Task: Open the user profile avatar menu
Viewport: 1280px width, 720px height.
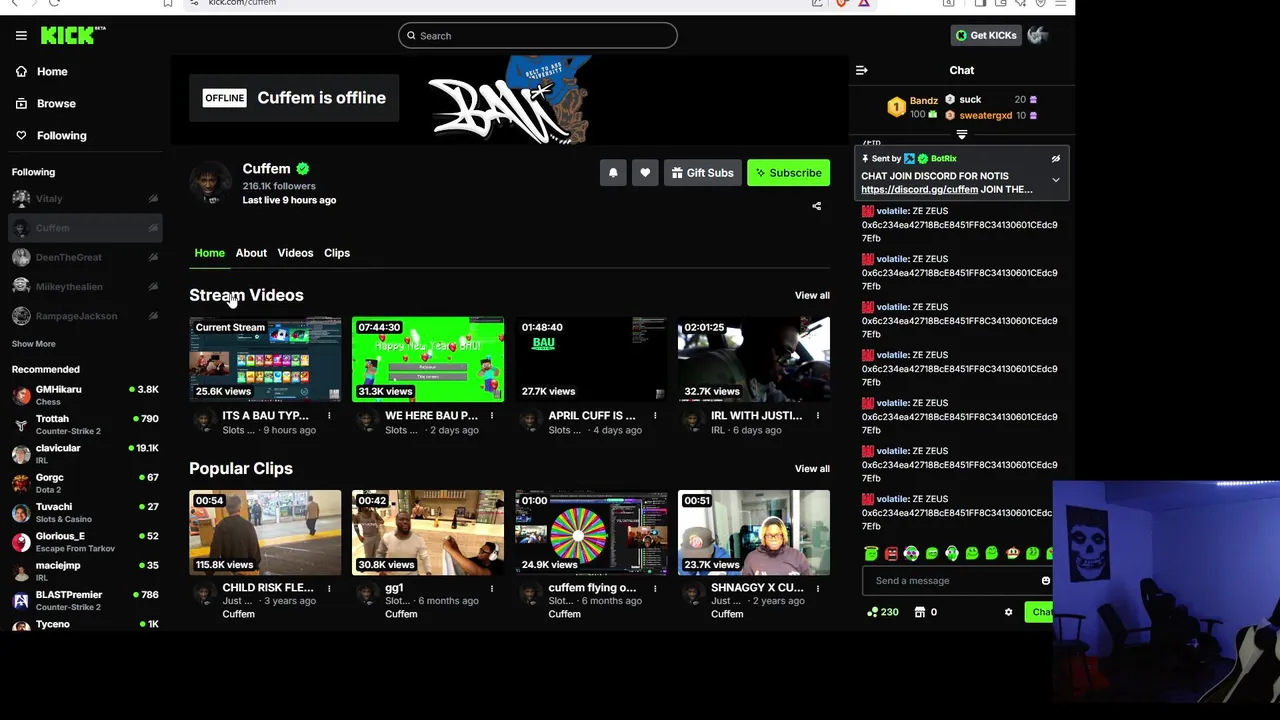Action: 1037,35
